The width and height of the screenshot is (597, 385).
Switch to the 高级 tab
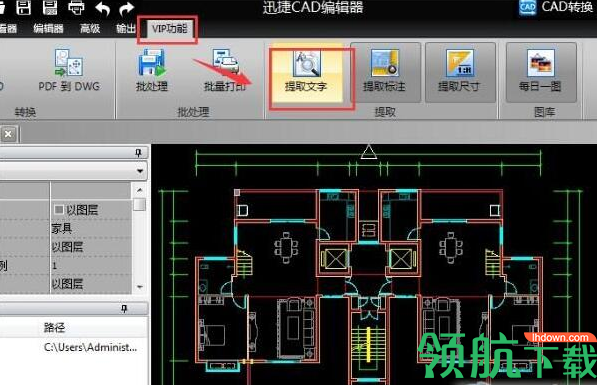click(90, 29)
